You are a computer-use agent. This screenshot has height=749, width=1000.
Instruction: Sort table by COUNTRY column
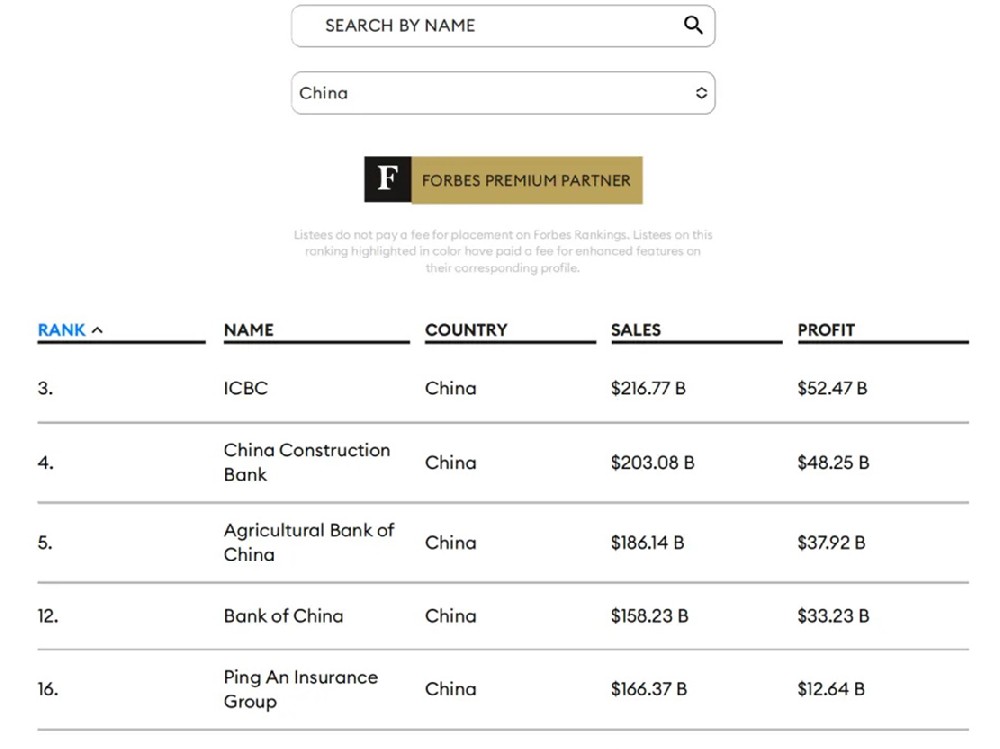pos(466,330)
